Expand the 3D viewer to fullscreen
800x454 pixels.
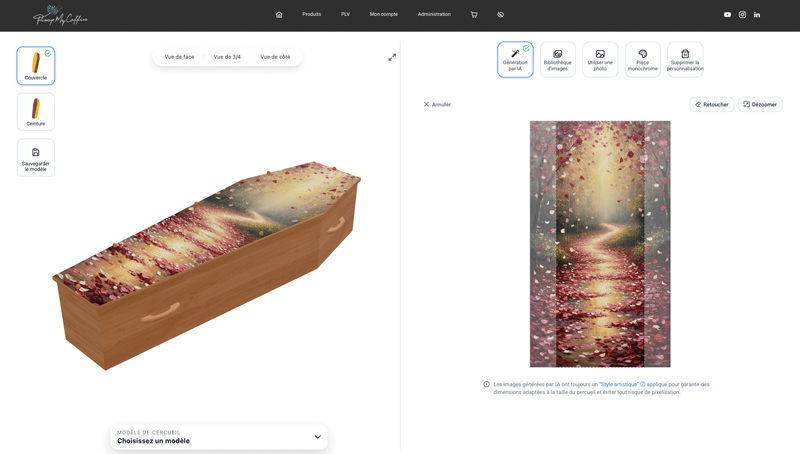[x=392, y=58]
